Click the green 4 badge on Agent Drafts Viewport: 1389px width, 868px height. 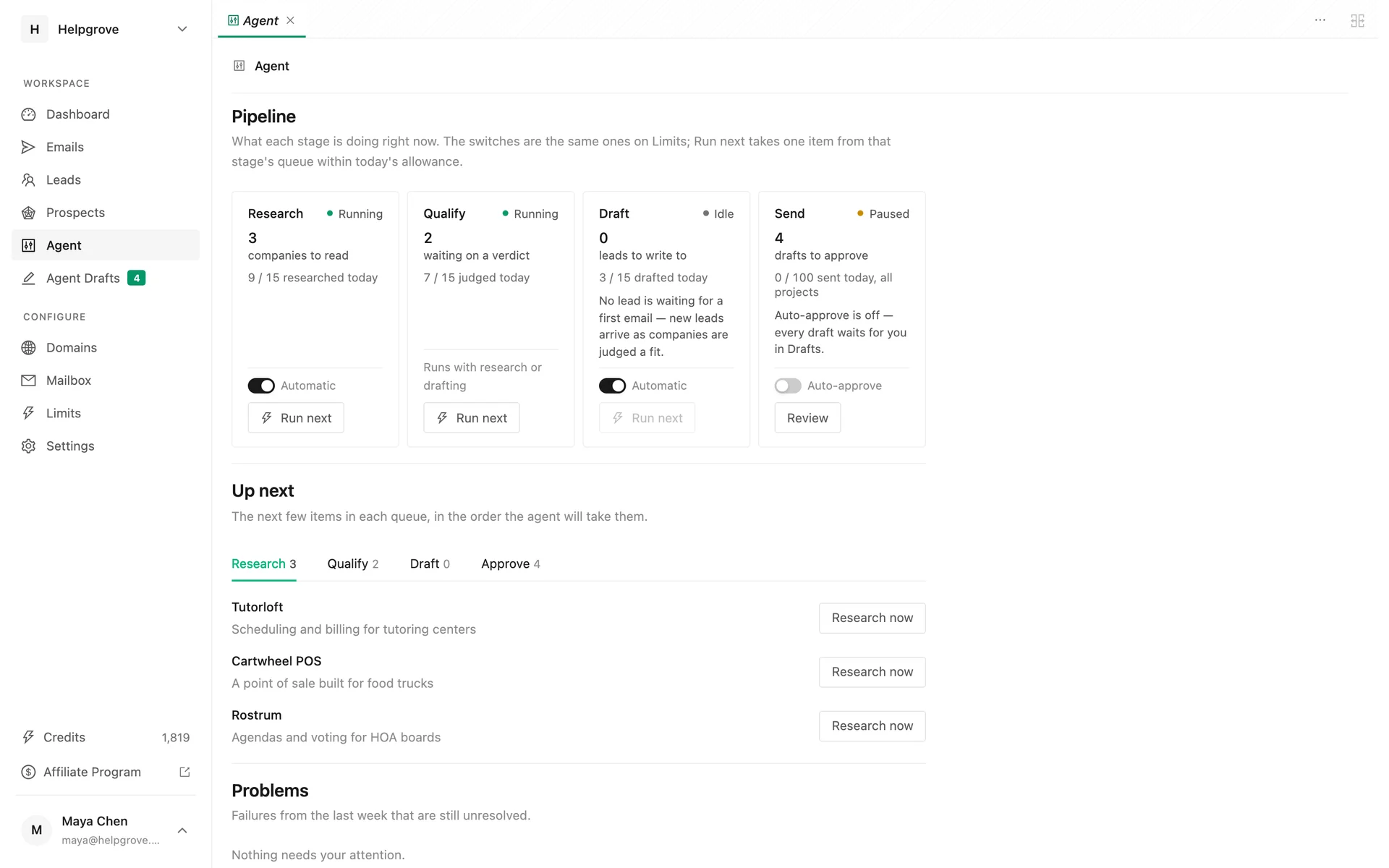pos(136,278)
